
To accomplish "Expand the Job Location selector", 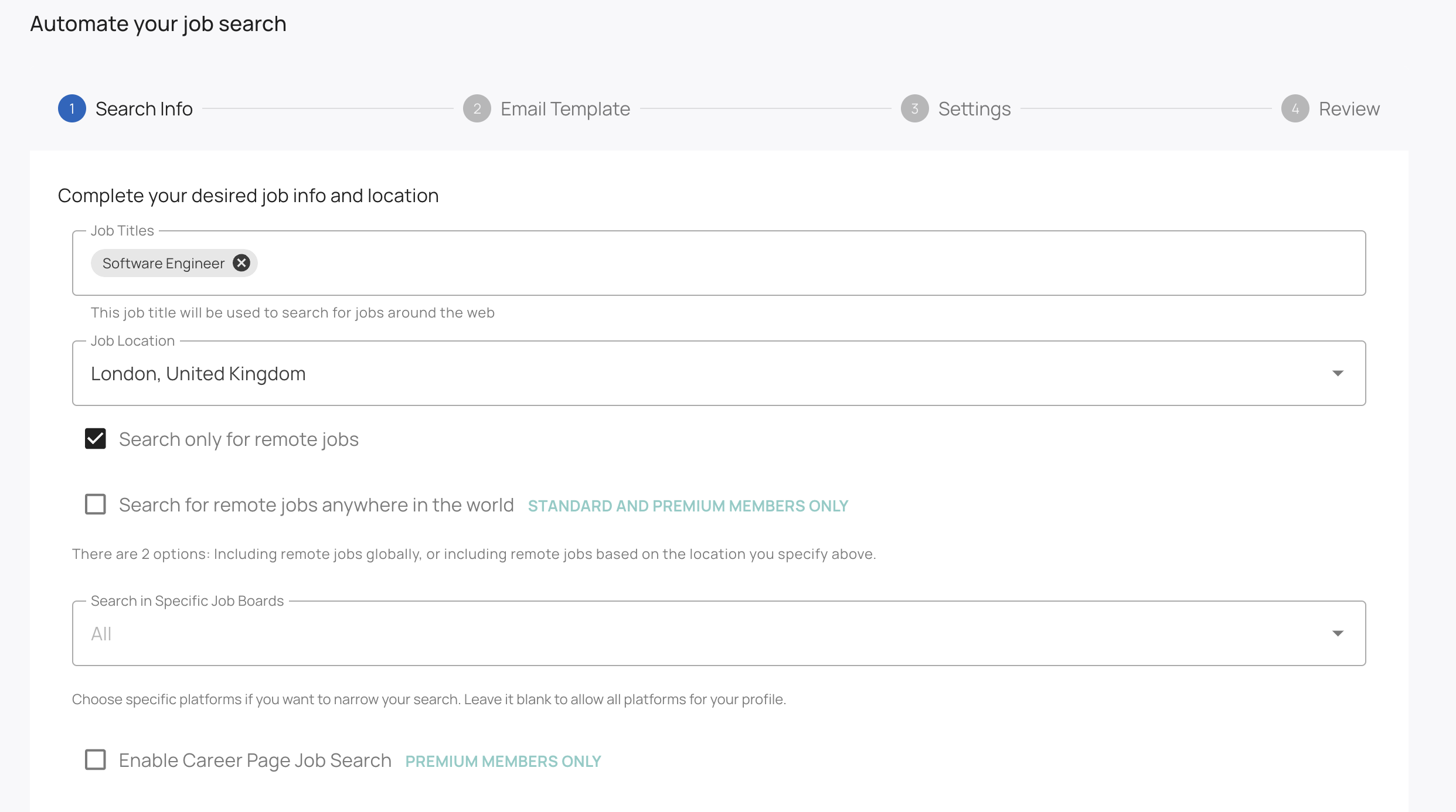I will pyautogui.click(x=703, y=373).
